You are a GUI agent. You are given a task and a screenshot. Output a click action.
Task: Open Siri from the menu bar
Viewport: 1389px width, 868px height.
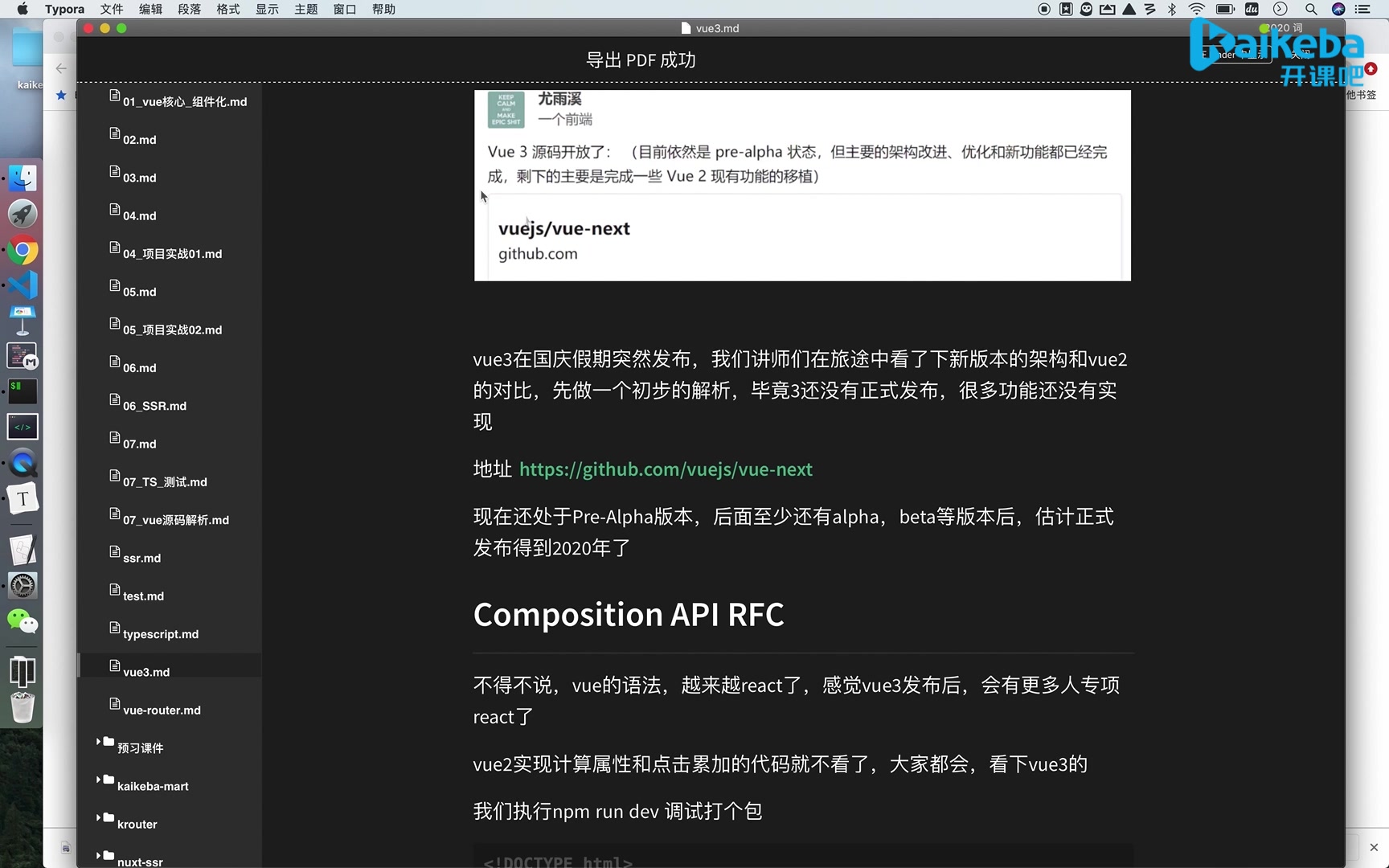(1338, 9)
